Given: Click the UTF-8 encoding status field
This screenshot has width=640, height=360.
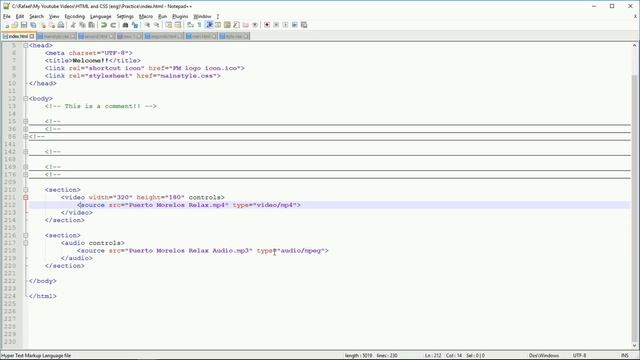Looking at the screenshot, I should pos(579,356).
